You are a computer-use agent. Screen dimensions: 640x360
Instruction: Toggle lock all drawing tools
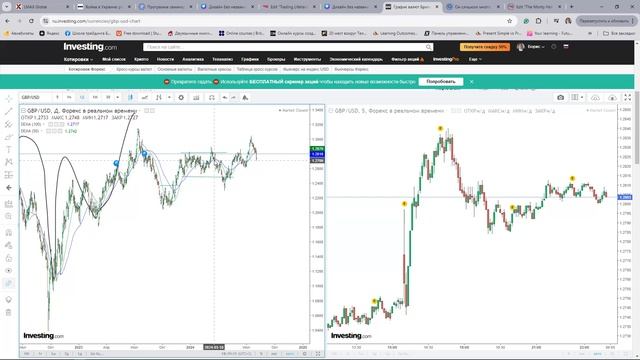(9, 258)
